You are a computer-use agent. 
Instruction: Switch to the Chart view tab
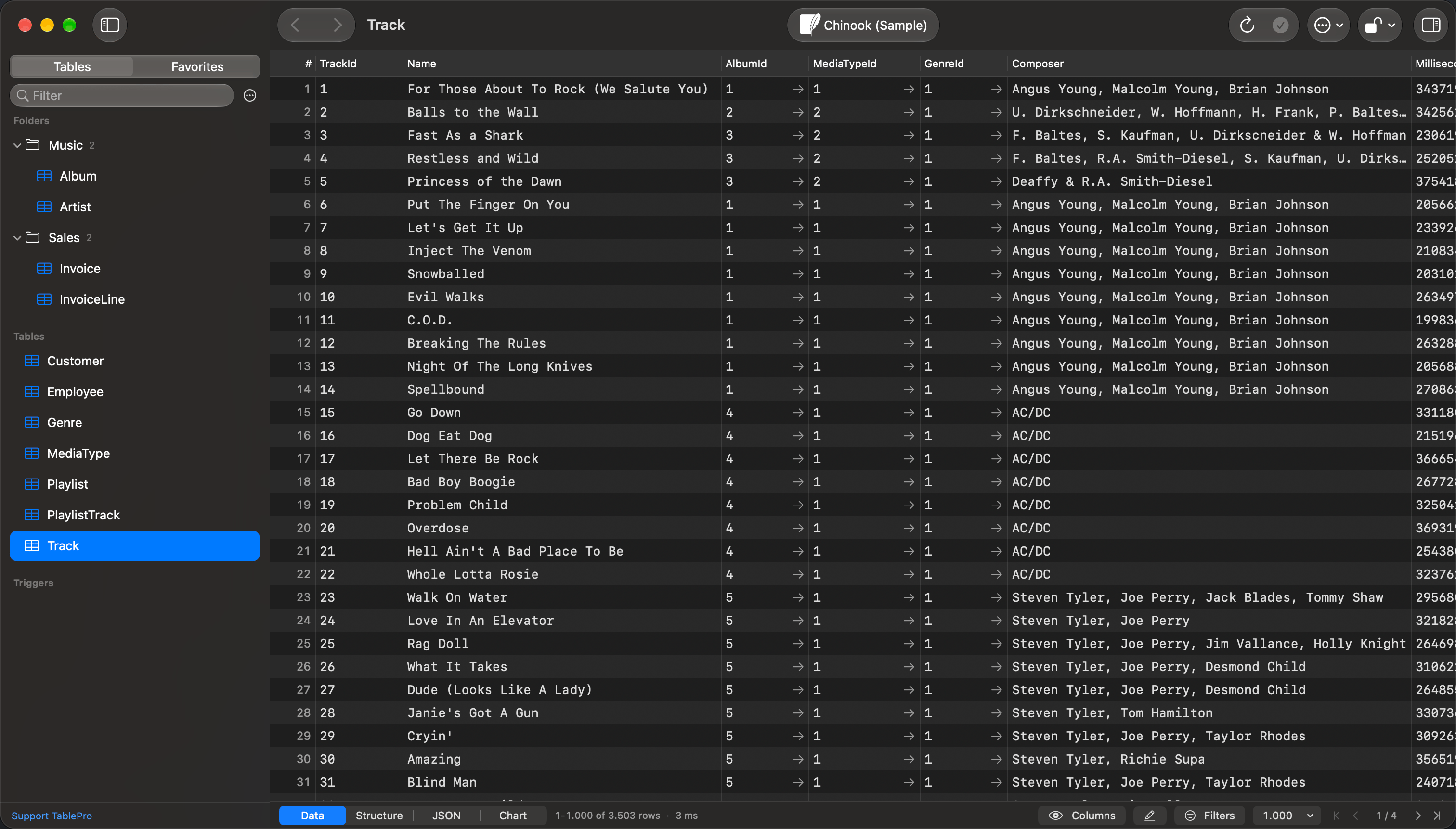pos(512,816)
